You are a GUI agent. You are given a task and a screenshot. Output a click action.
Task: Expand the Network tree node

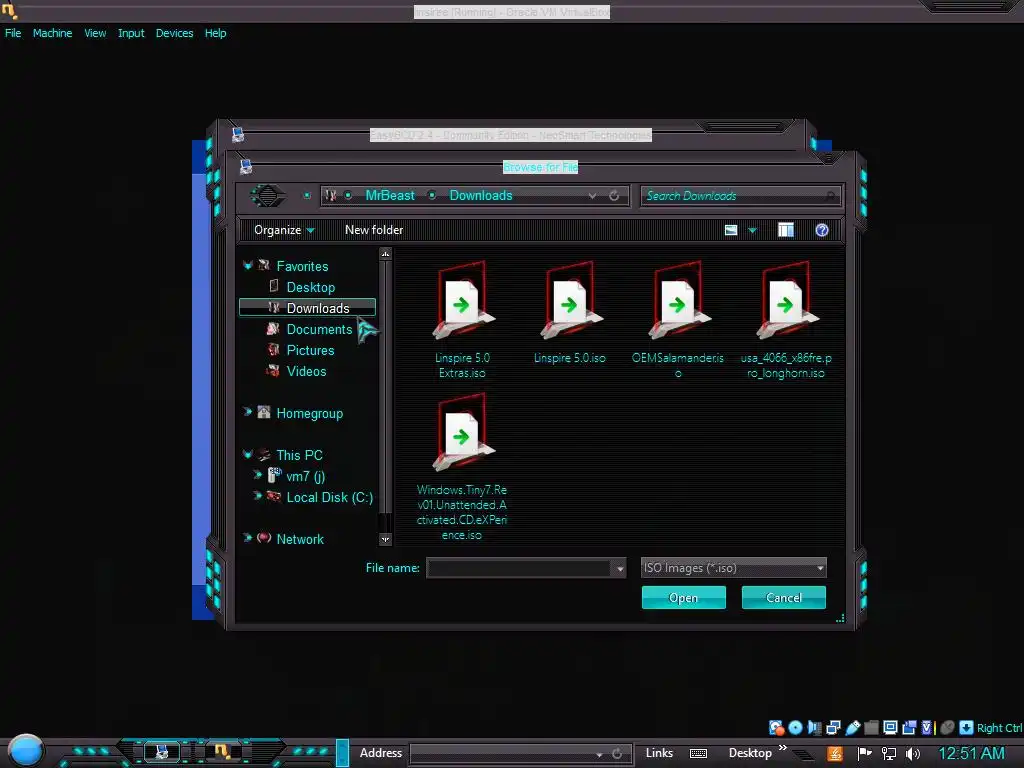click(x=248, y=538)
